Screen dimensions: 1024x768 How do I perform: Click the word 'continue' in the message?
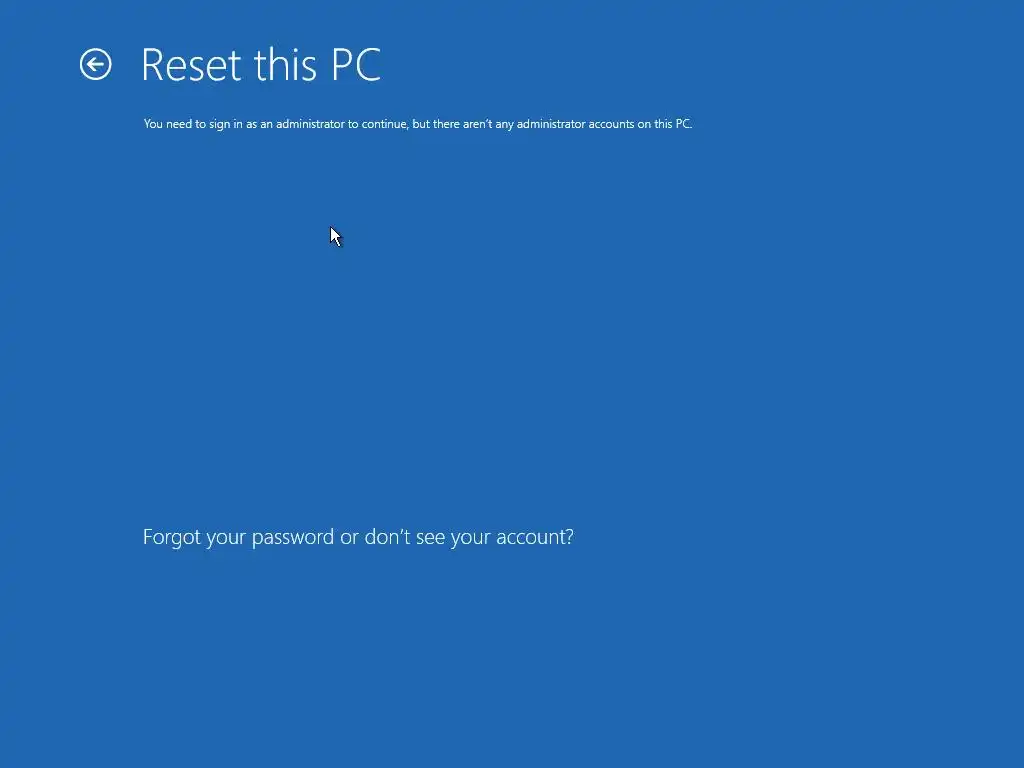click(x=384, y=124)
